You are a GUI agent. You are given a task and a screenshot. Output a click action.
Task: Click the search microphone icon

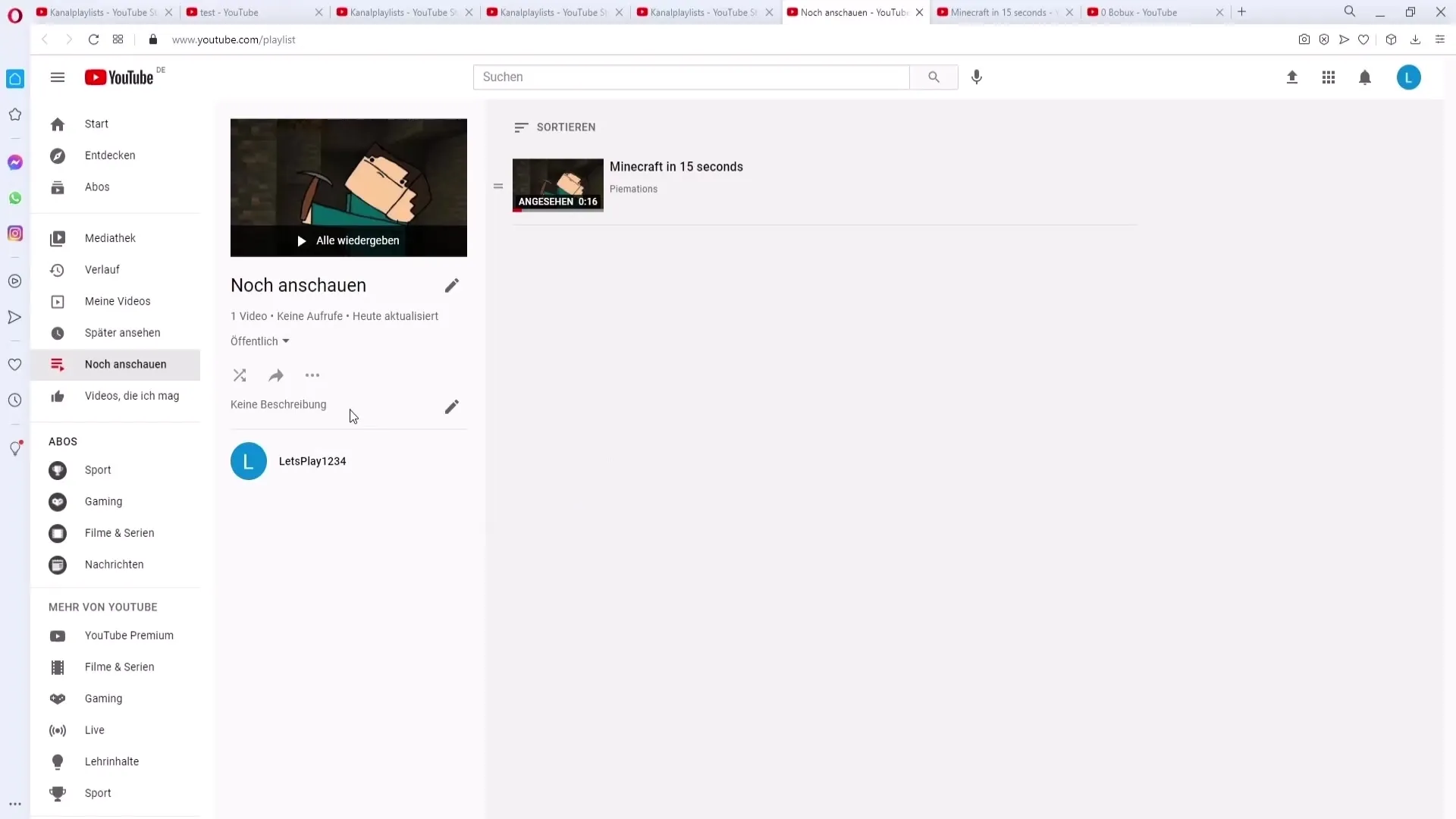(977, 76)
